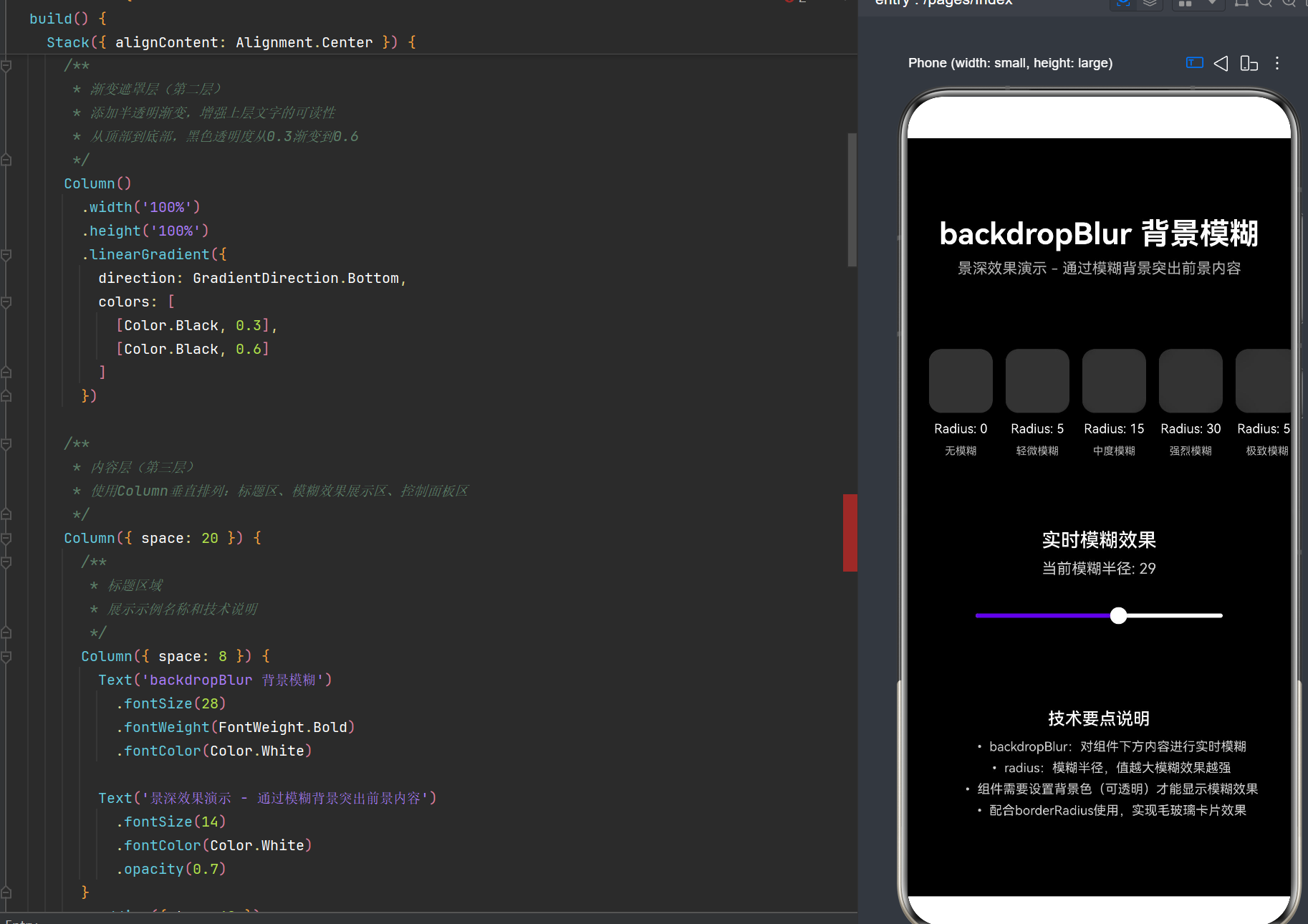Viewport: 1308px width, 924px height.
Task: Click the white unfilled part of the blur slider
Action: pyautogui.click(x=1175, y=615)
